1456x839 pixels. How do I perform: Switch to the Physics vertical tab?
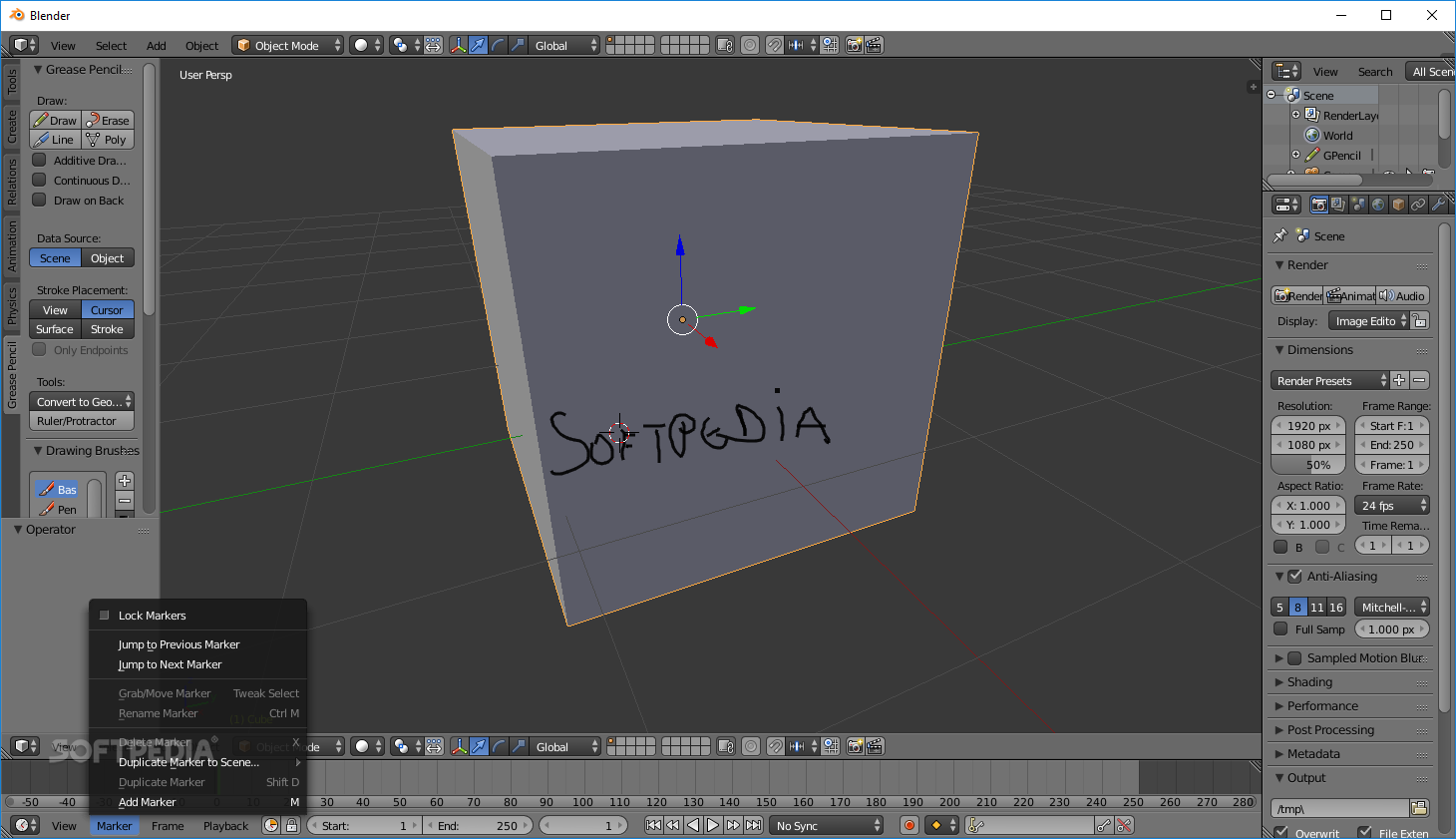(x=12, y=305)
